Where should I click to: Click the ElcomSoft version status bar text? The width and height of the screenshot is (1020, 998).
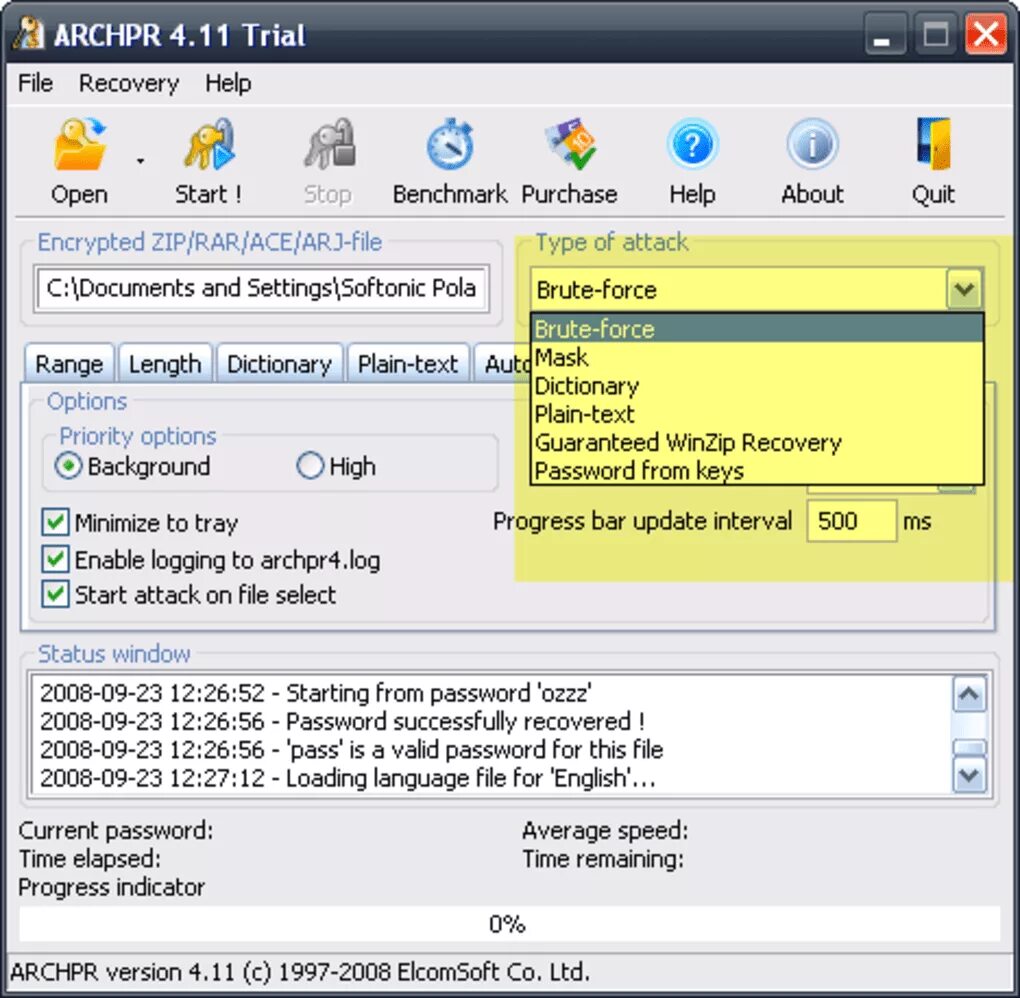point(300,972)
